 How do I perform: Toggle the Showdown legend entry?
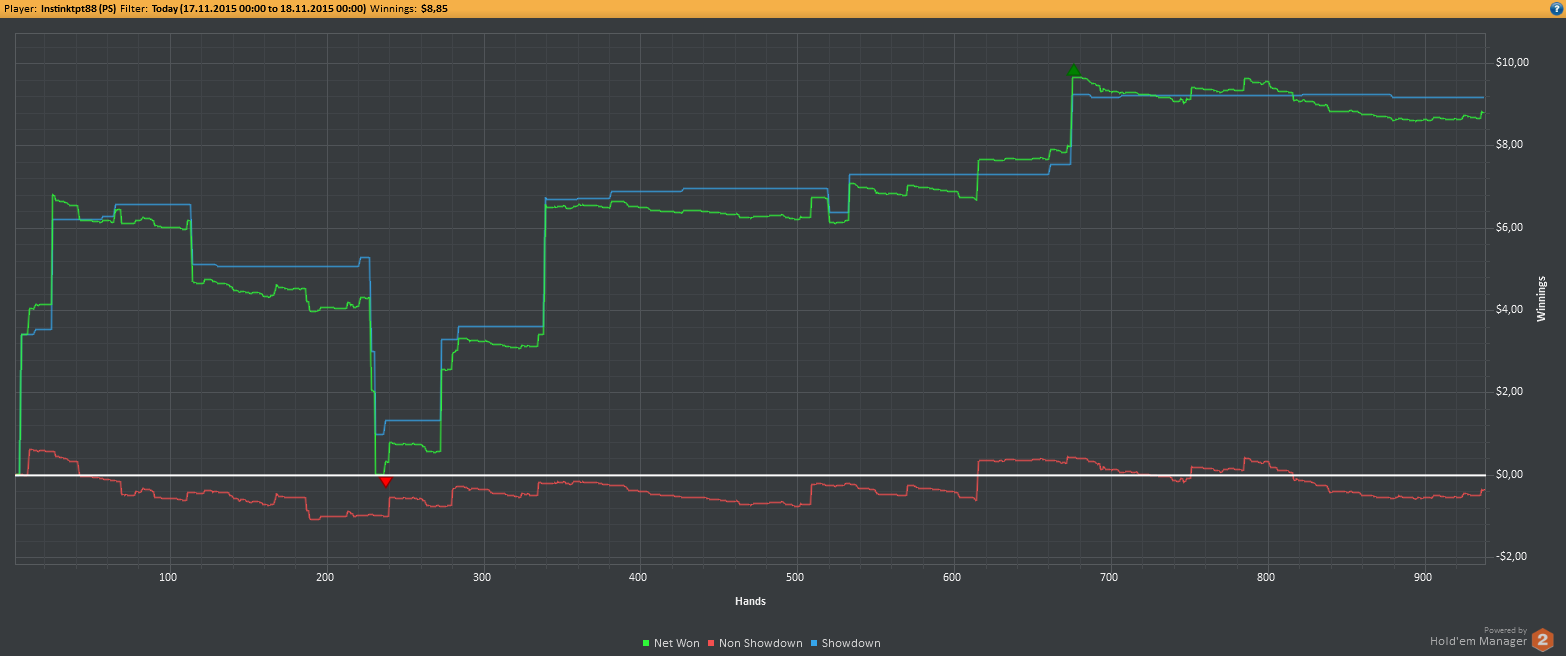point(845,643)
